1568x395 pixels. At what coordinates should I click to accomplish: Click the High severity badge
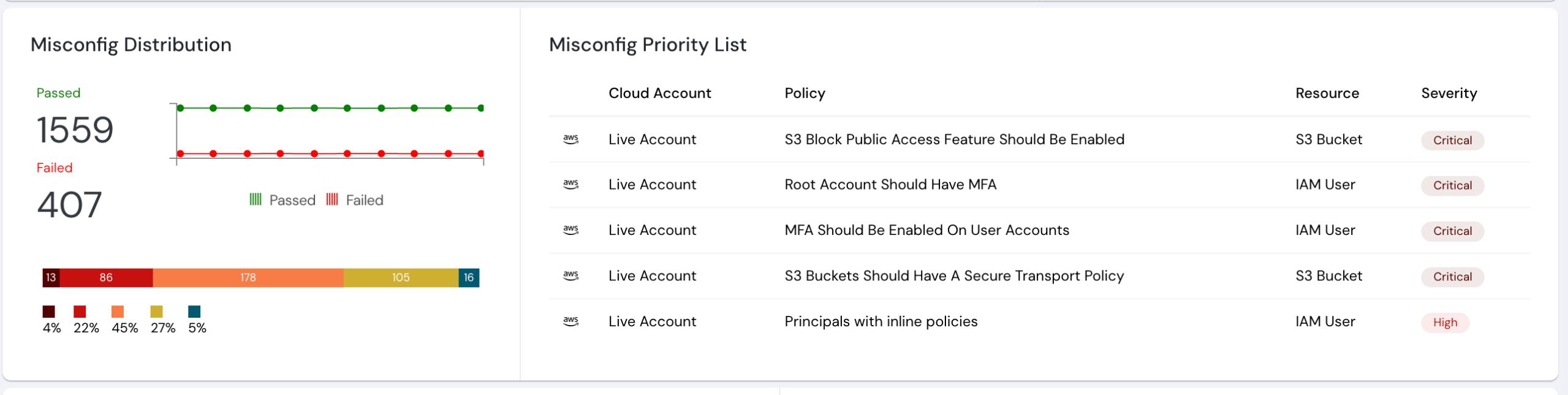1445,323
